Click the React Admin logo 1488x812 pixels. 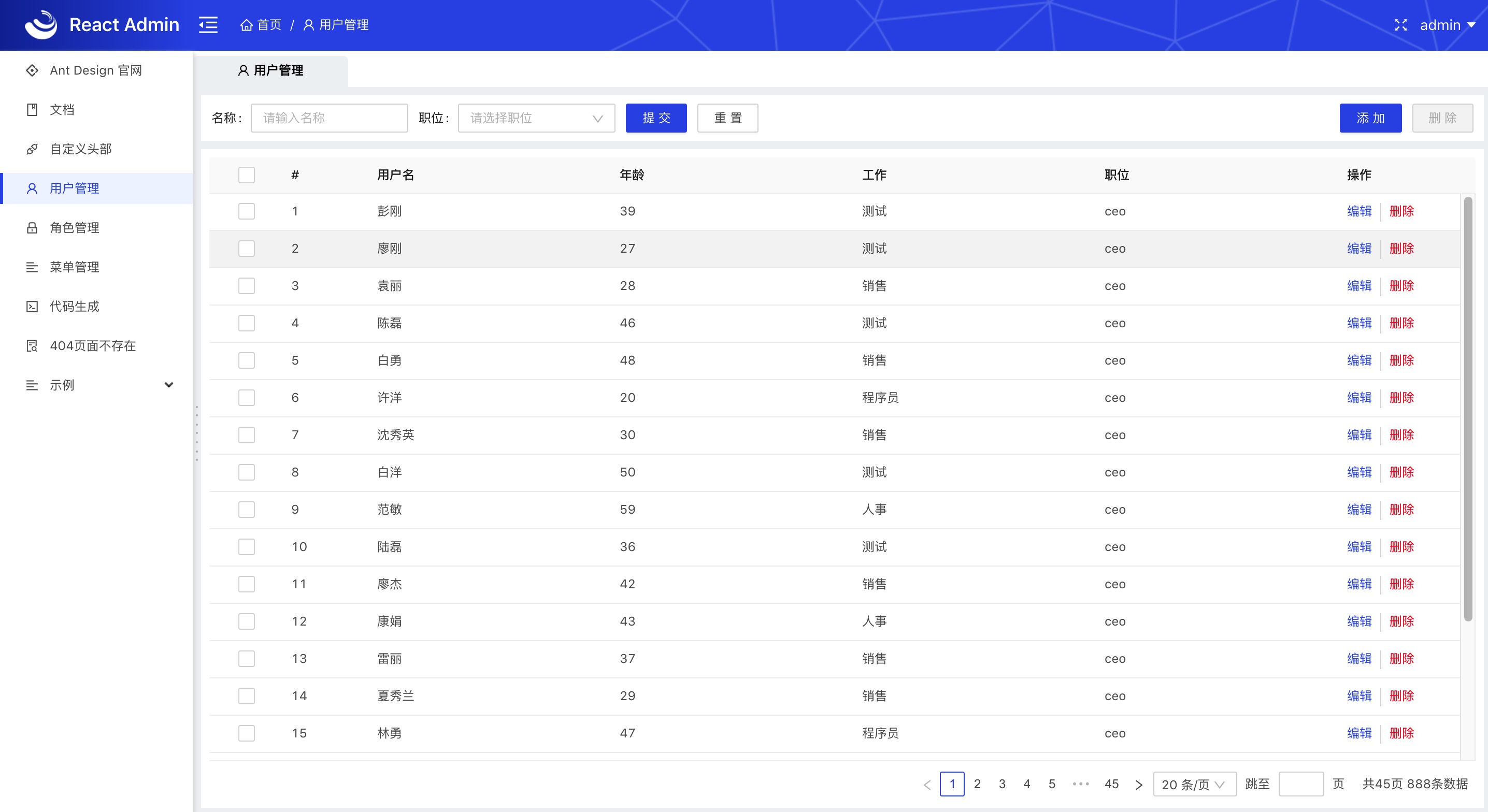pos(40,25)
